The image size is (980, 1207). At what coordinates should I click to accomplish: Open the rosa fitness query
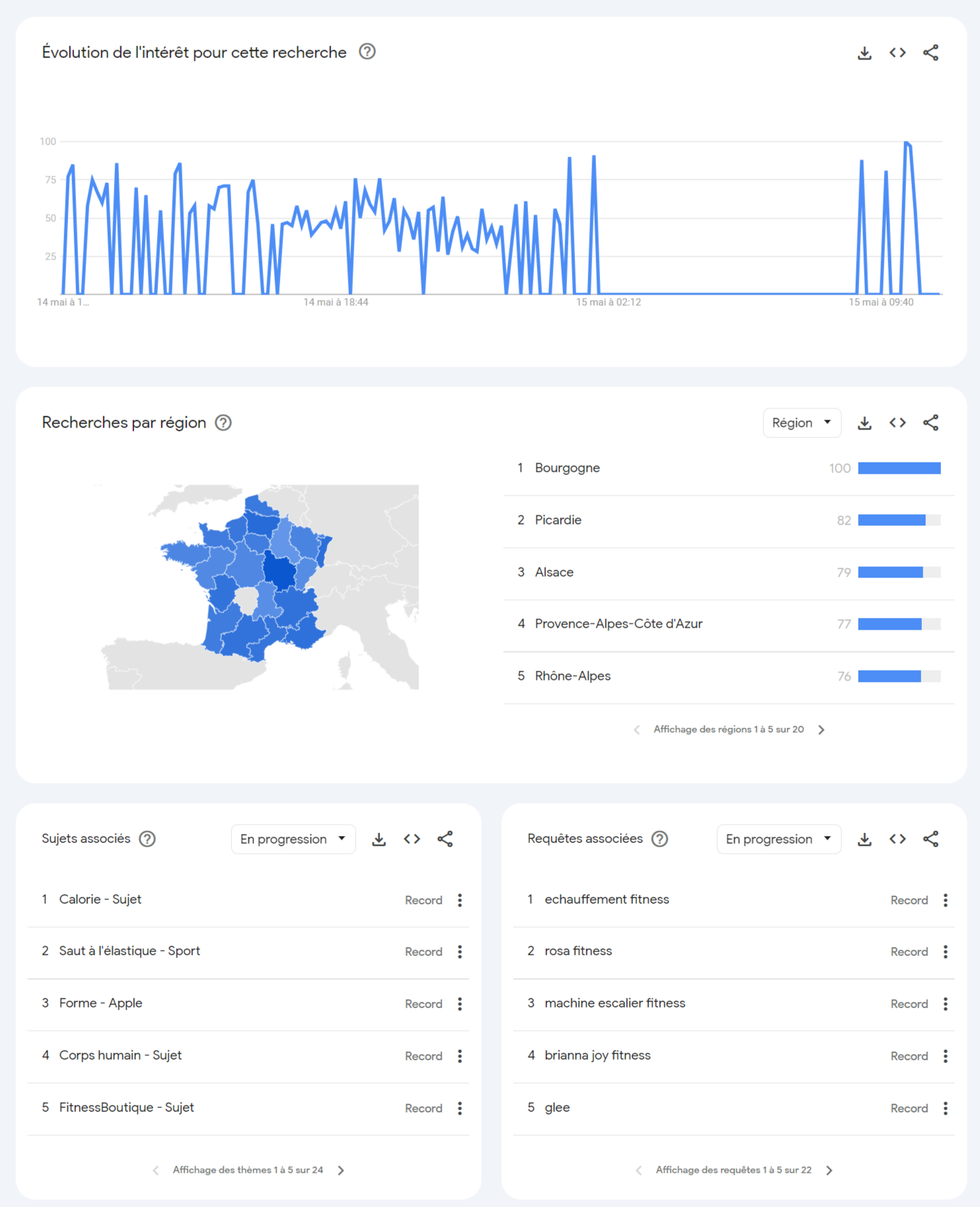578,951
